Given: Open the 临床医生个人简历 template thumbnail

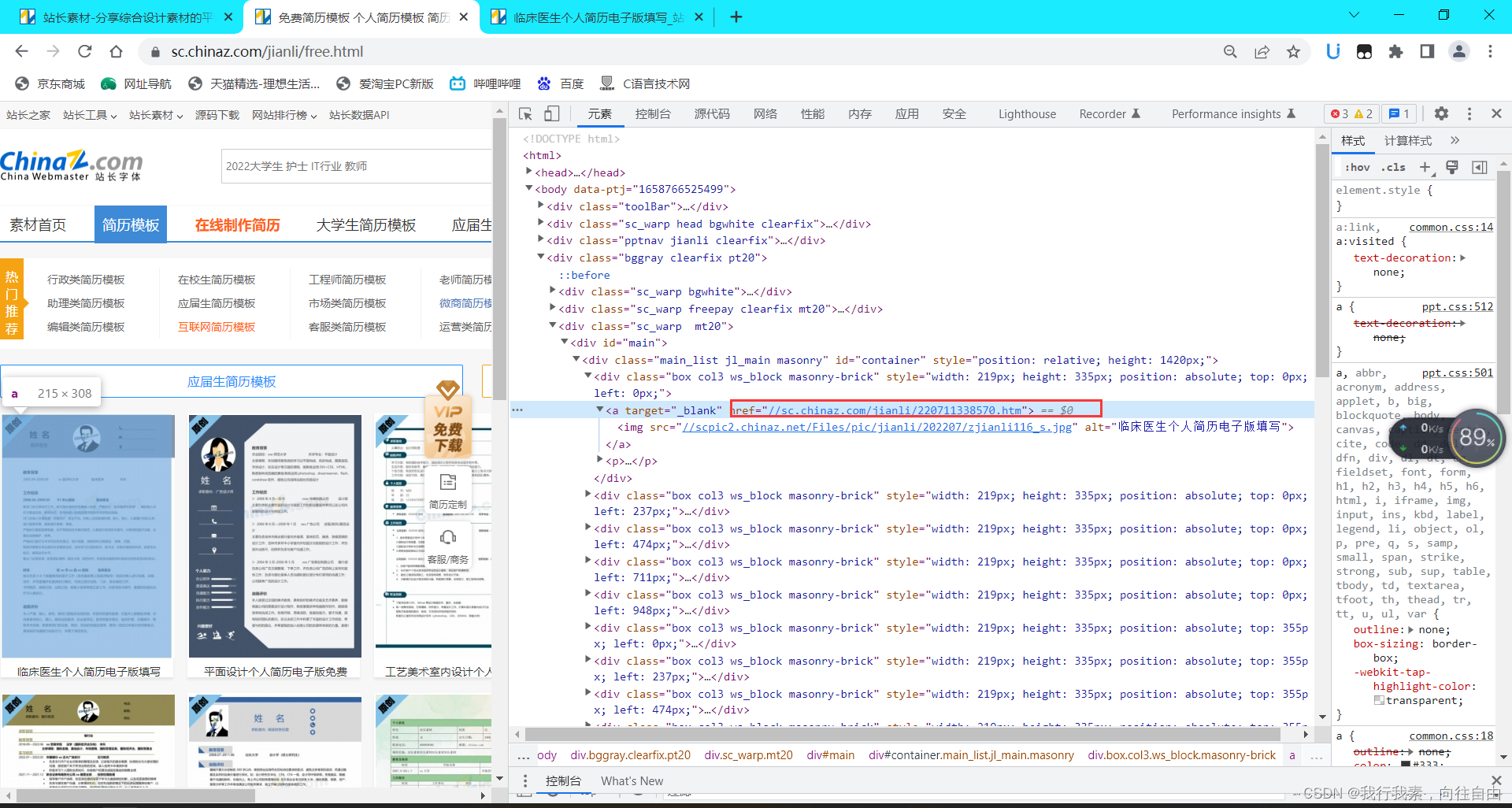Looking at the screenshot, I should [x=87, y=536].
